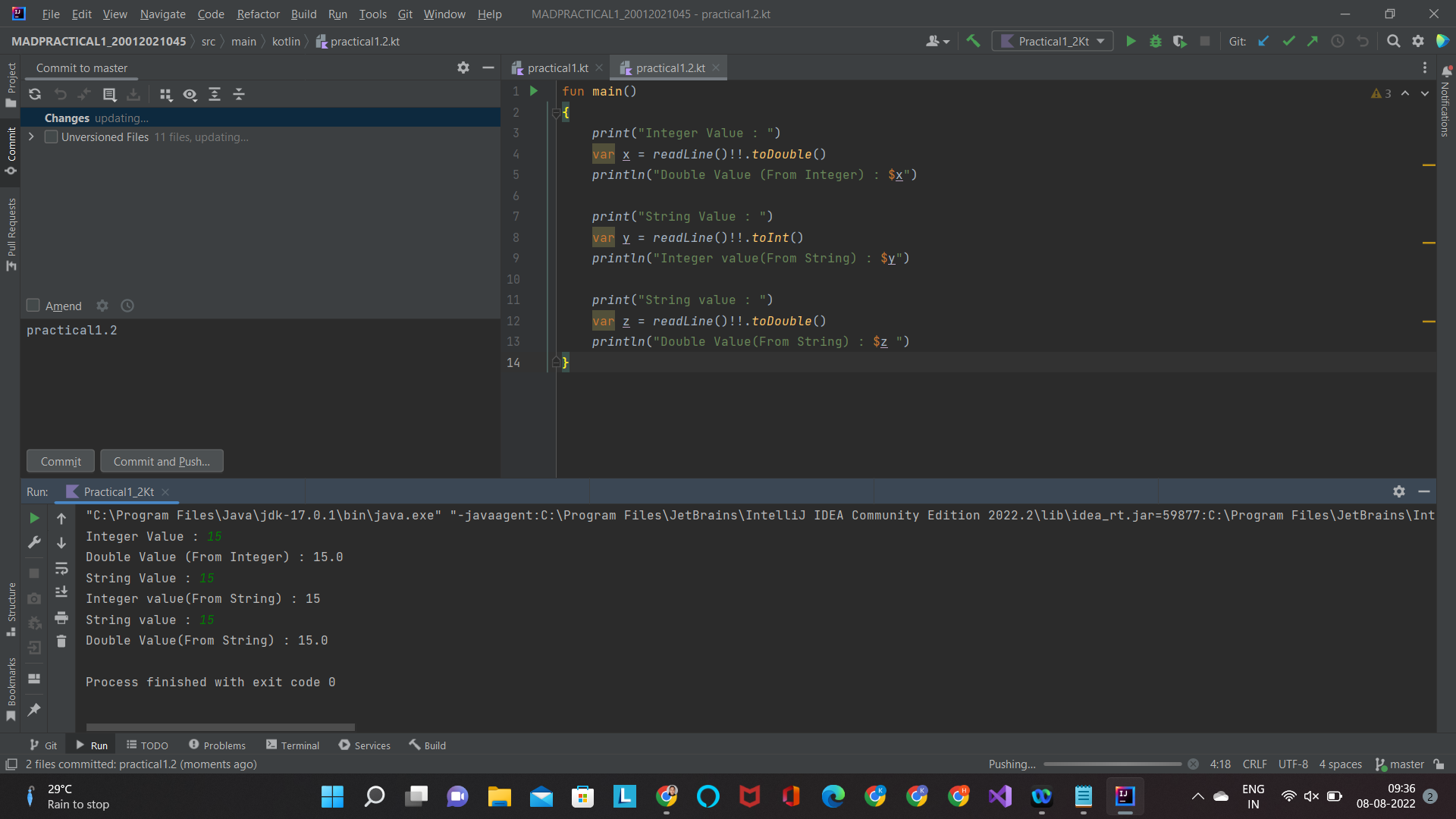Open the Group By icon in commit toolbar

click(165, 95)
